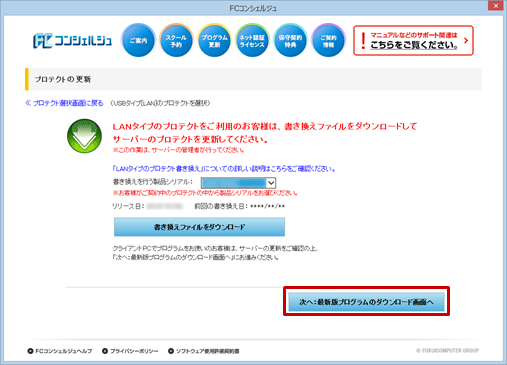Open the ご契約情報 circle icon
Screen dimensions: 507x365
click(x=328, y=40)
